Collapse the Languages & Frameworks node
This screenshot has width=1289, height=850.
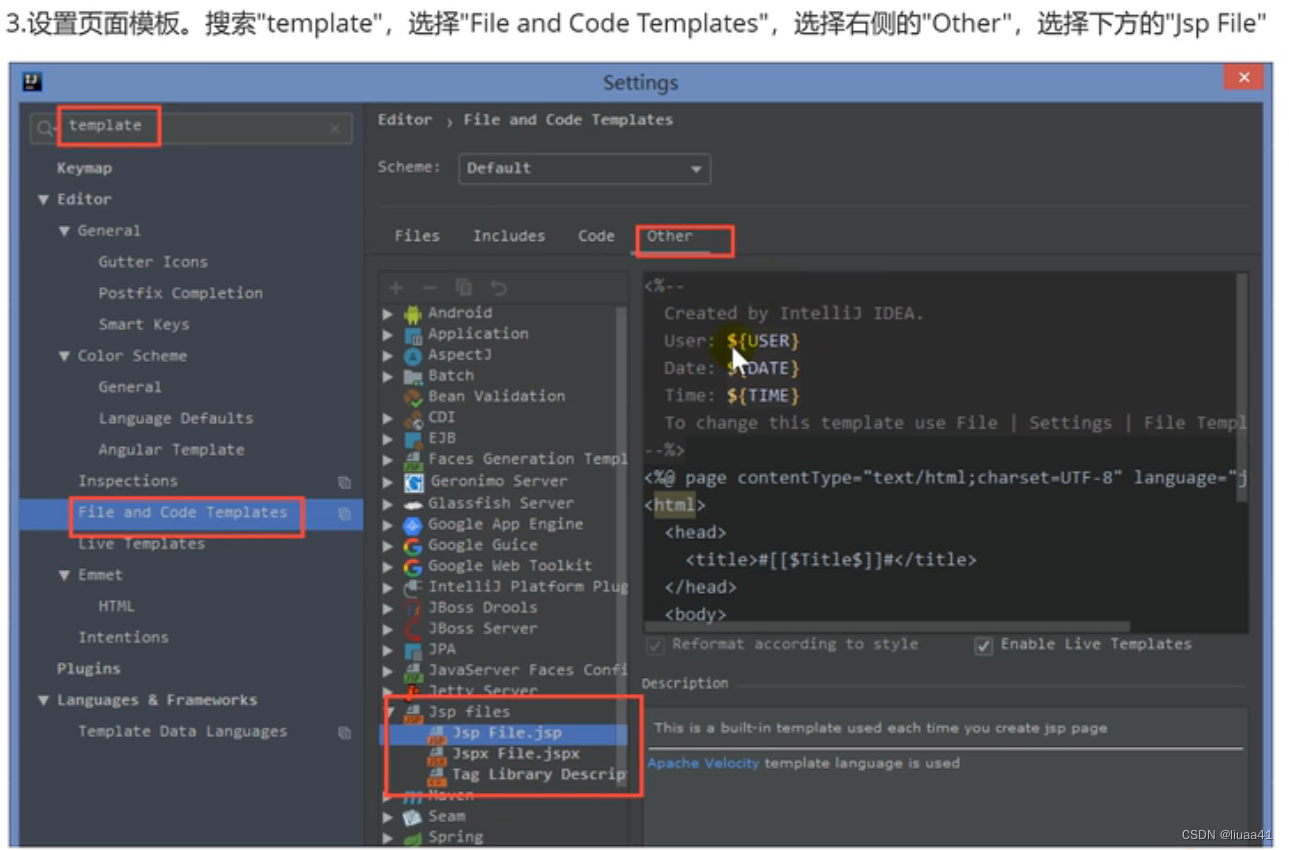(x=43, y=701)
